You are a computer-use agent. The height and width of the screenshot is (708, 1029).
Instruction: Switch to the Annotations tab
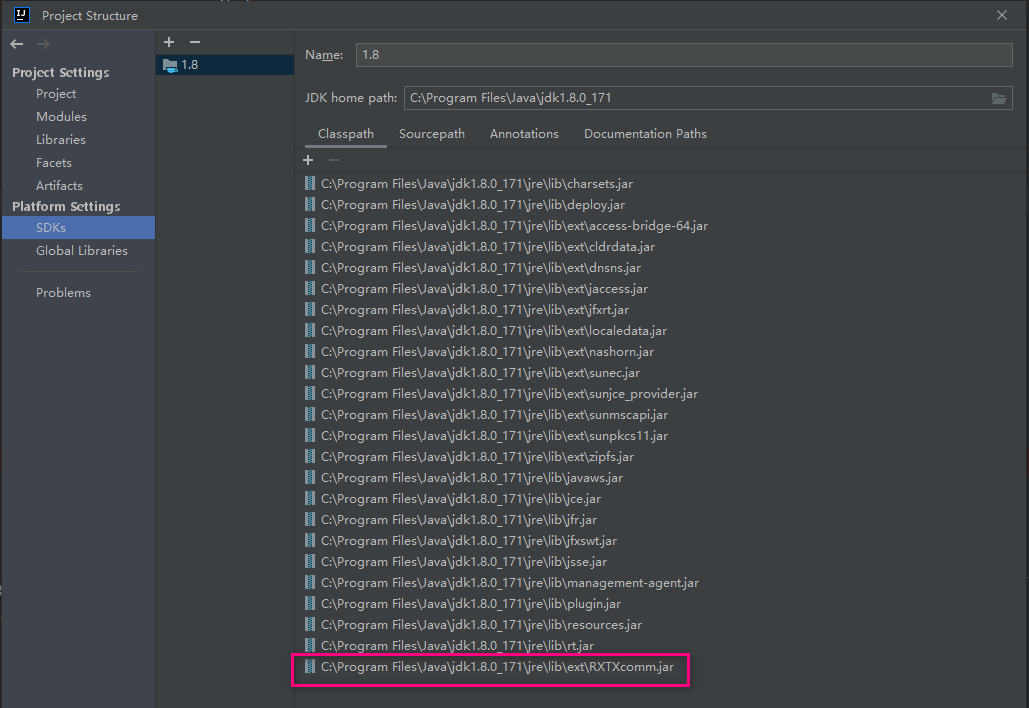point(524,134)
